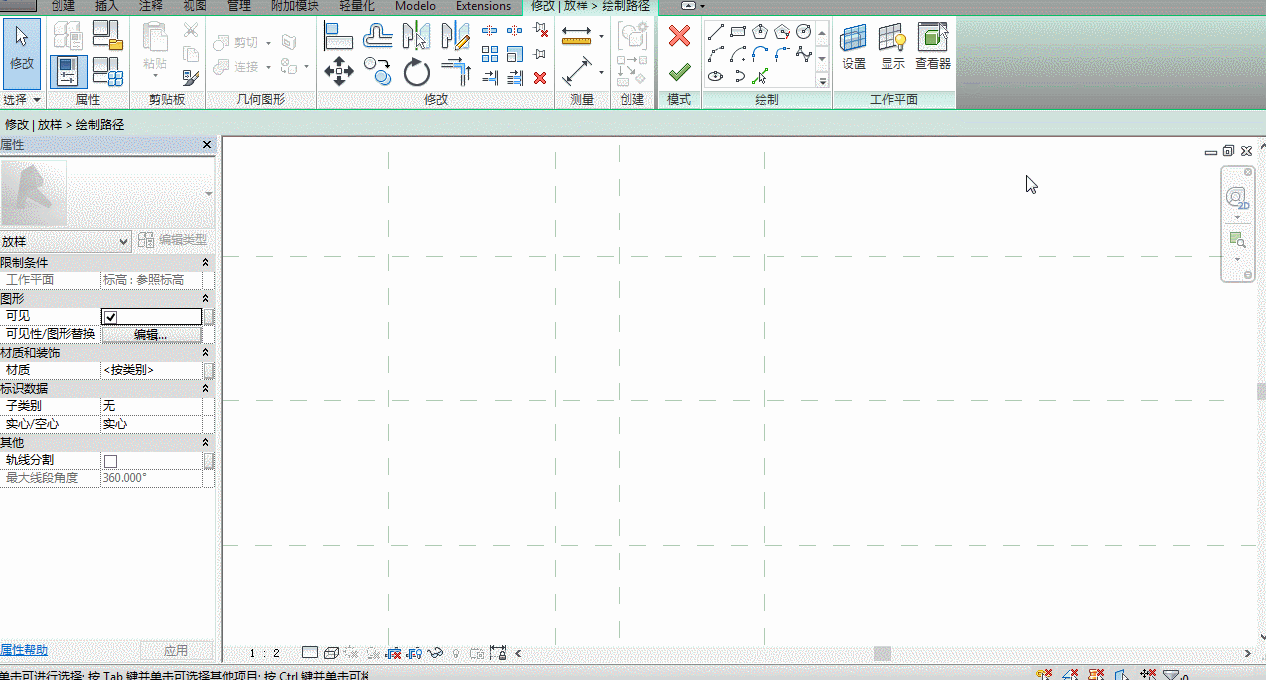Click the 编辑... button for 可见性/图形替换
The height and width of the screenshot is (680, 1266).
tap(151, 334)
